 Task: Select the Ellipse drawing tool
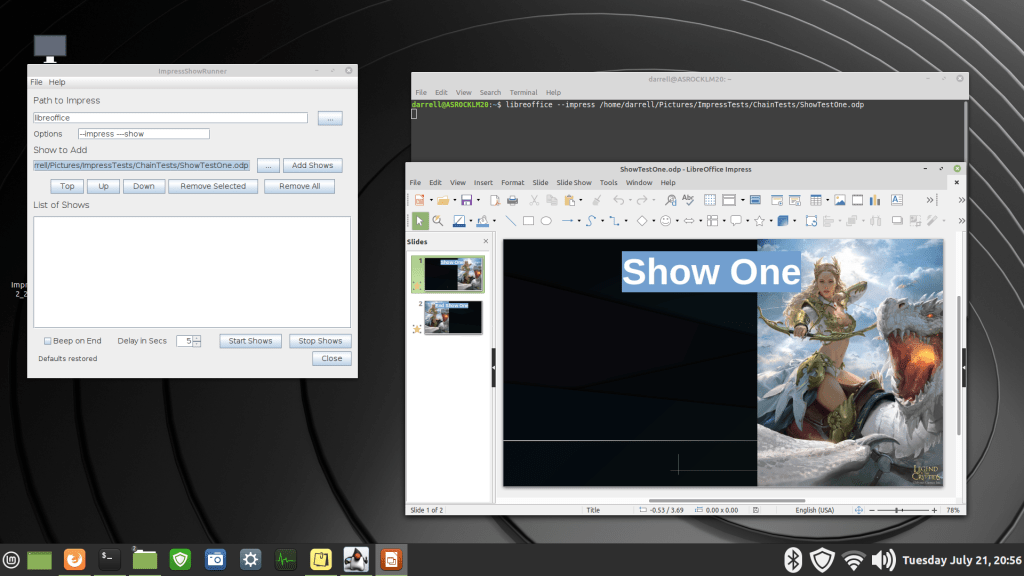pyautogui.click(x=546, y=221)
